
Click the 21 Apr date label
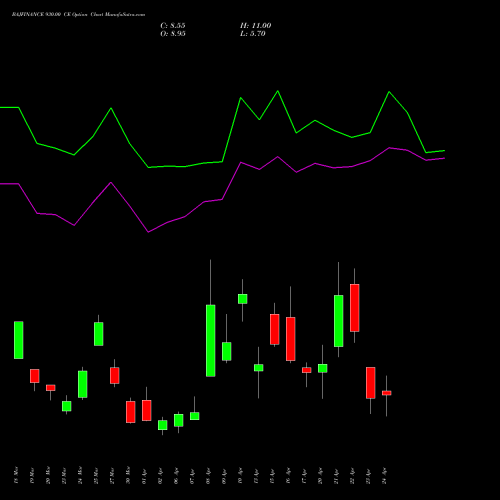click(x=336, y=476)
